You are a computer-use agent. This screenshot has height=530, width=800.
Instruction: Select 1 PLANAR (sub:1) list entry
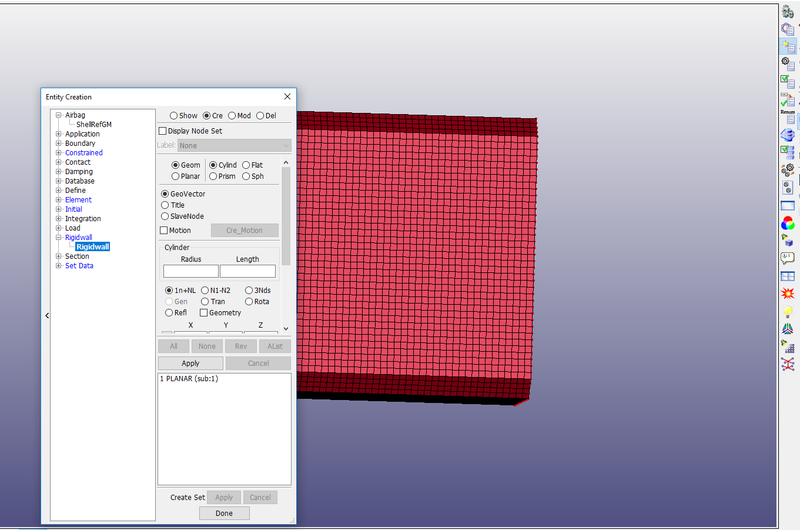coord(189,378)
